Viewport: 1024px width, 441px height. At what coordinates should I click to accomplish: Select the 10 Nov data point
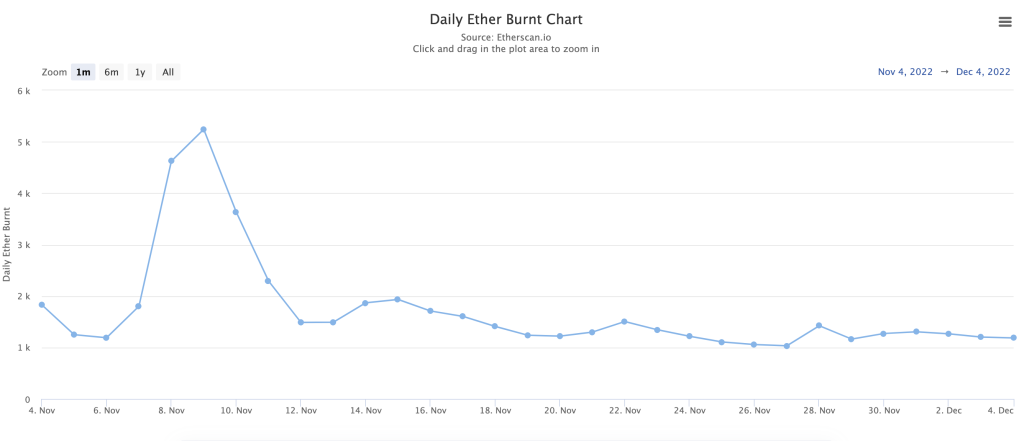click(236, 212)
